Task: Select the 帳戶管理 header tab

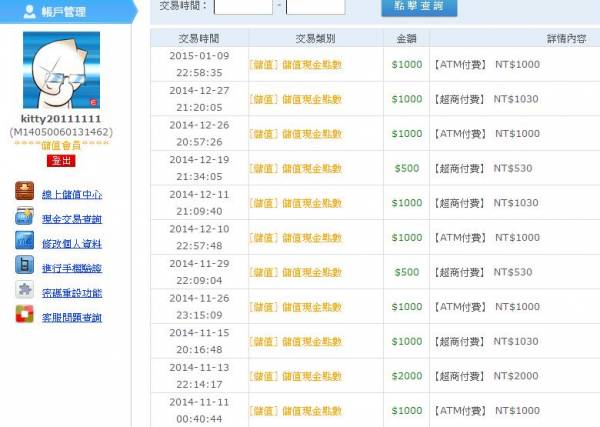Action: [x=61, y=12]
